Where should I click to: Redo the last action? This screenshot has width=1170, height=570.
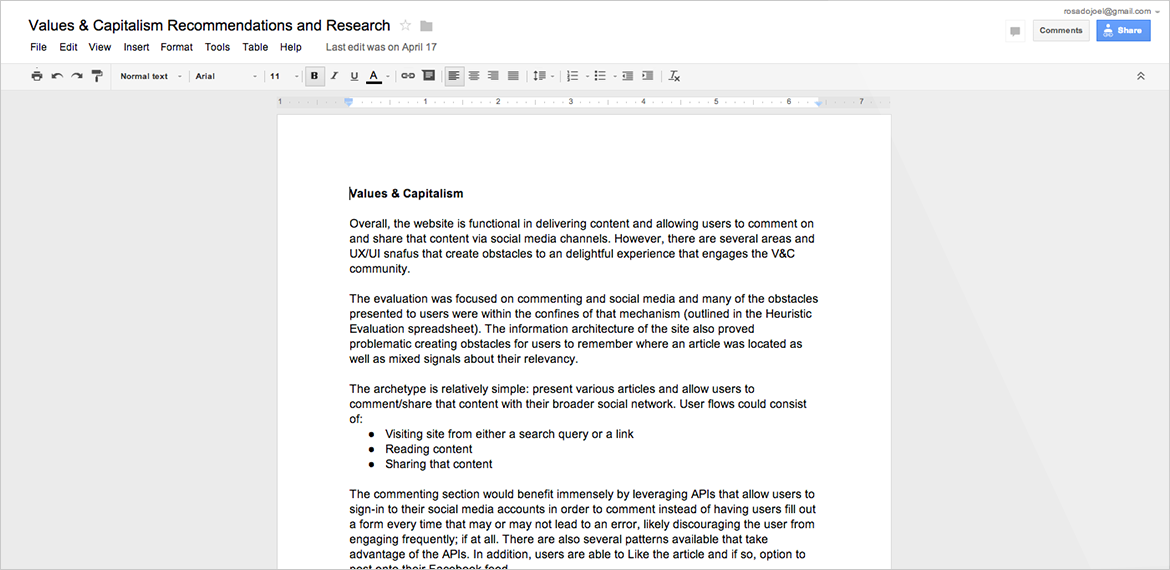(77, 76)
